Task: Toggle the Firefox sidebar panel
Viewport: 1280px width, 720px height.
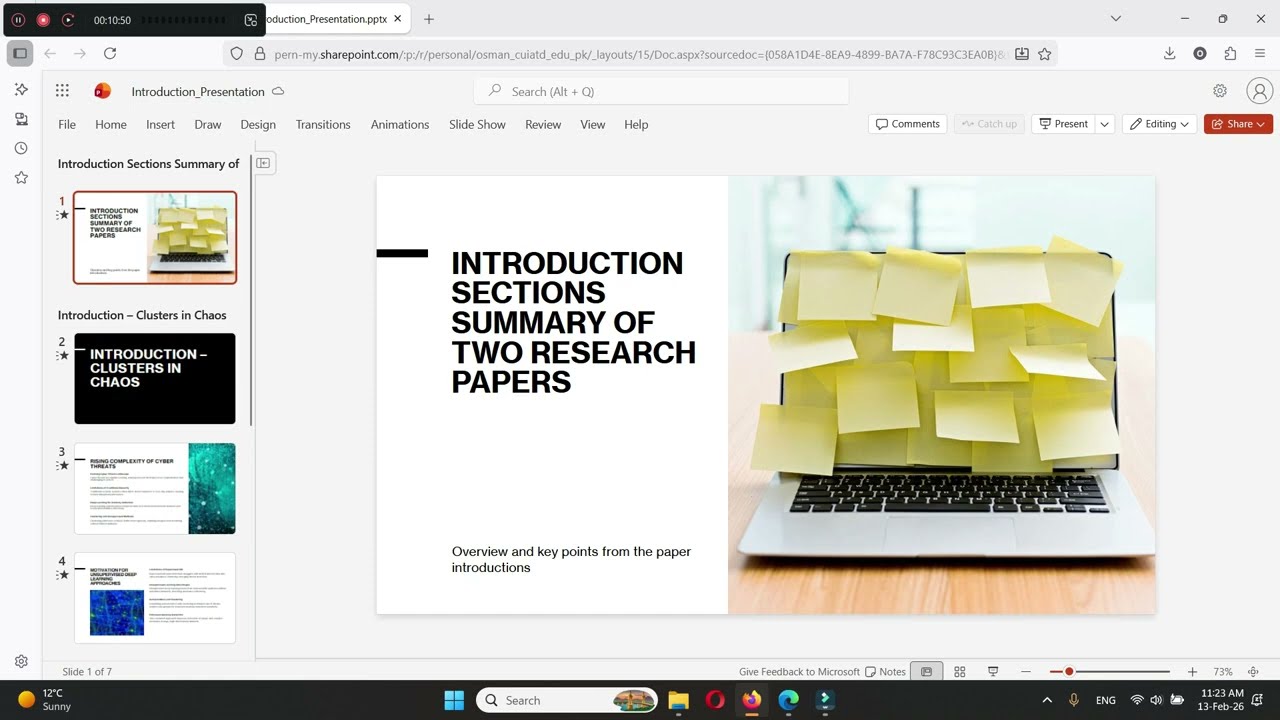Action: coord(20,54)
